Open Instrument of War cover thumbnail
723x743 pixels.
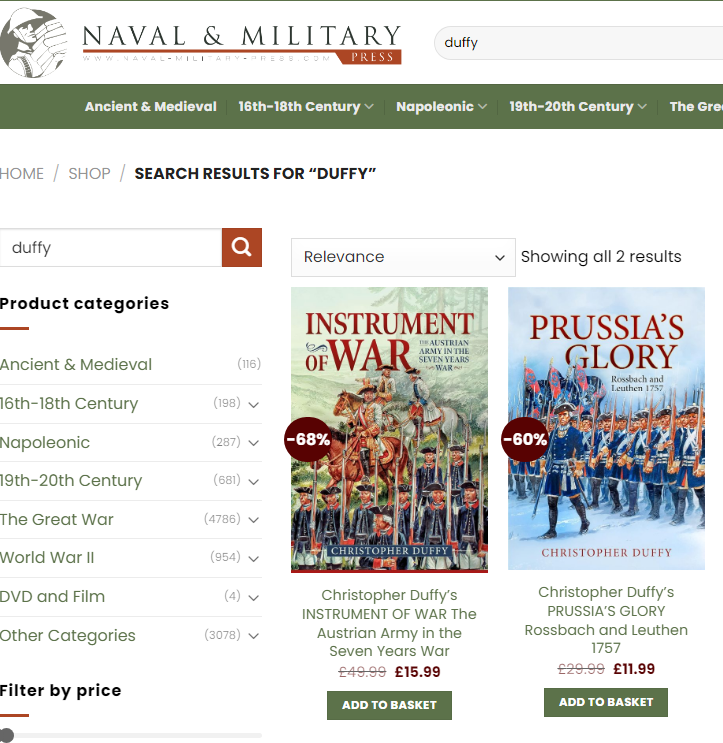point(389,429)
